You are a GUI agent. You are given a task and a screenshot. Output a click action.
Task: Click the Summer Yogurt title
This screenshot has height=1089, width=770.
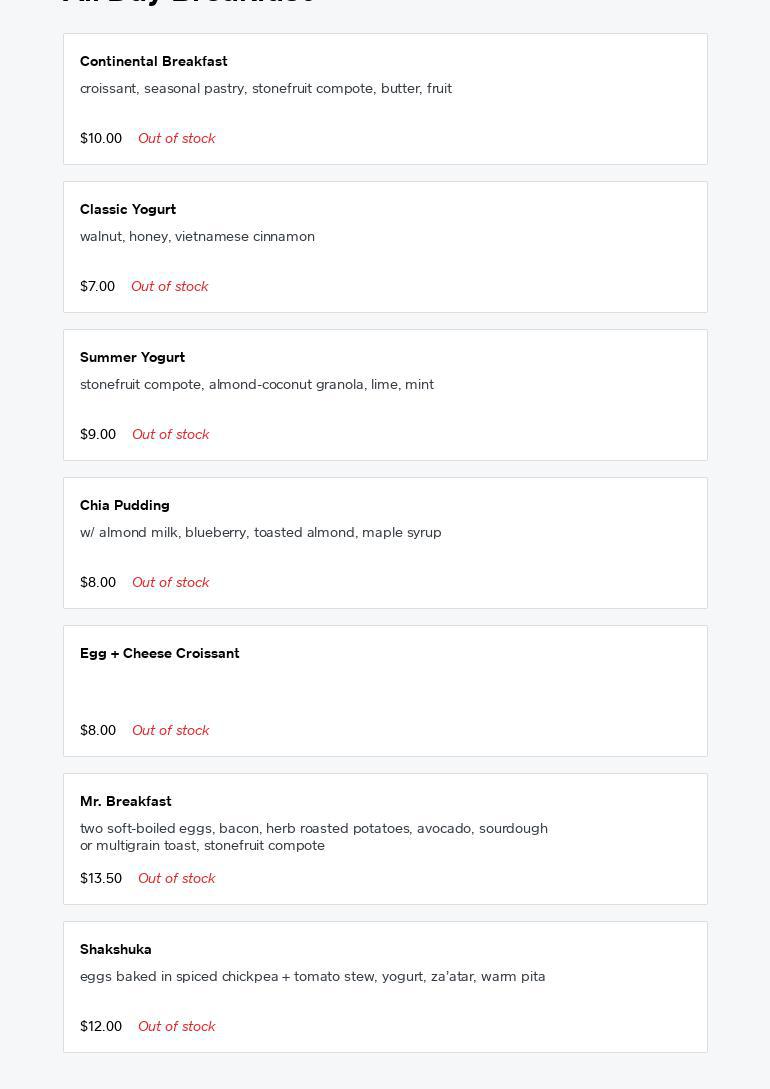pyautogui.click(x=132, y=357)
